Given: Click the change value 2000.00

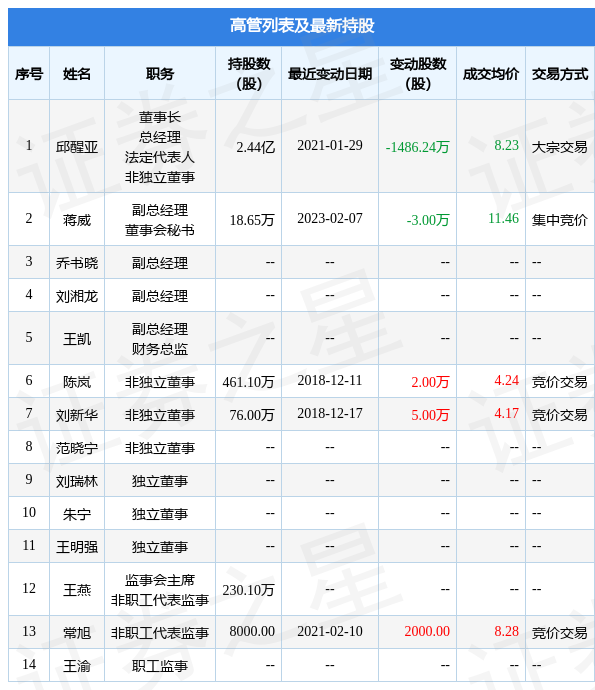Looking at the screenshot, I should 427,631.
